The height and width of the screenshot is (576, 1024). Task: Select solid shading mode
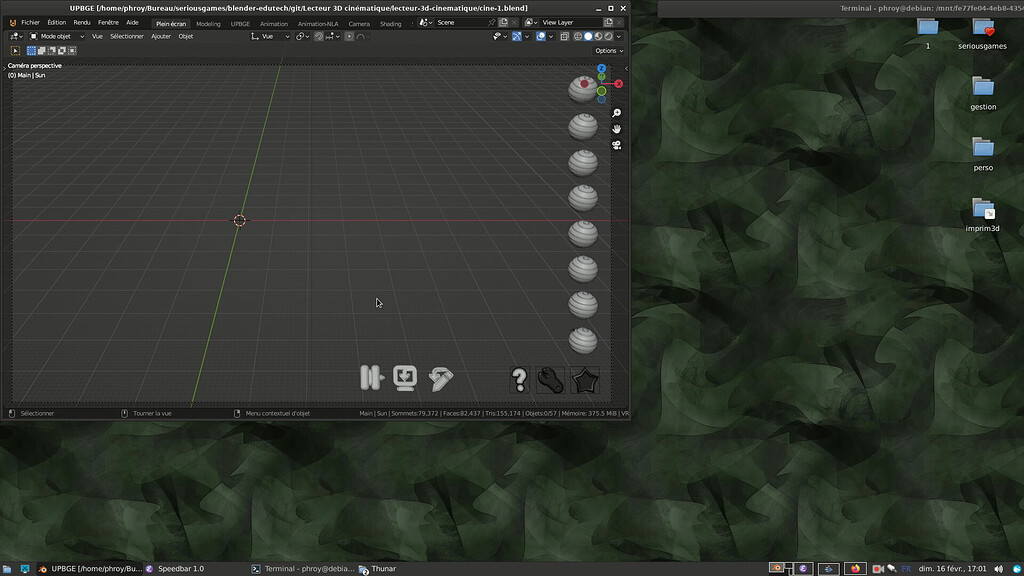click(589, 36)
